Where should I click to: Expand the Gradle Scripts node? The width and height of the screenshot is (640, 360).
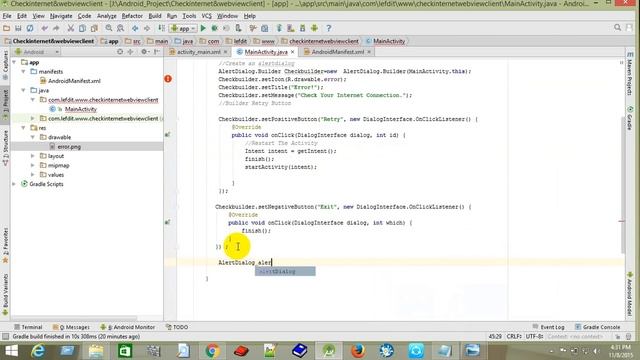click(x=15, y=184)
